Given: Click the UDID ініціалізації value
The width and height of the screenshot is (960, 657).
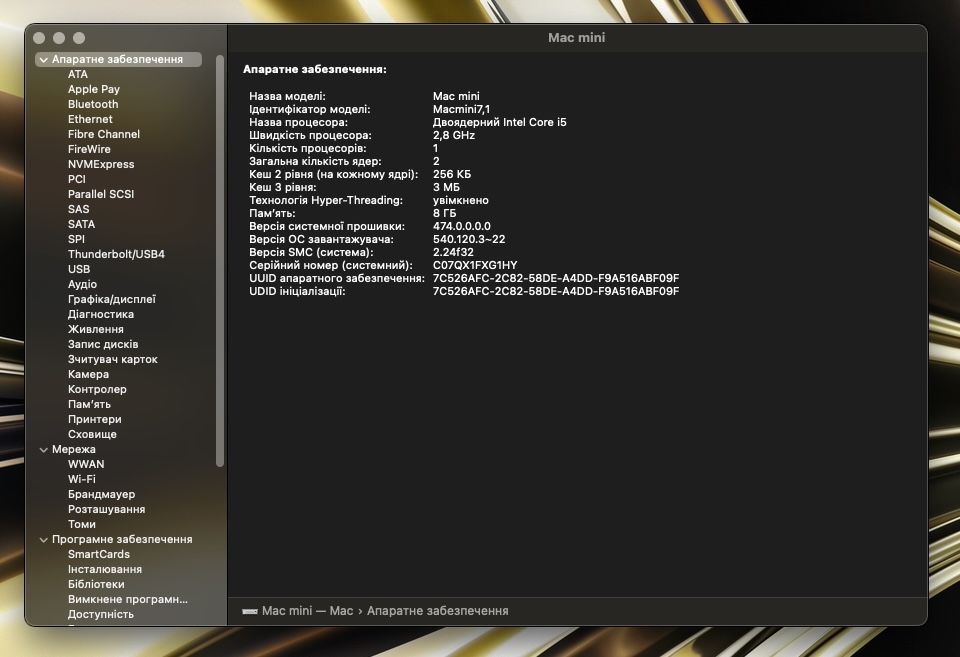Looking at the screenshot, I should click(556, 291).
